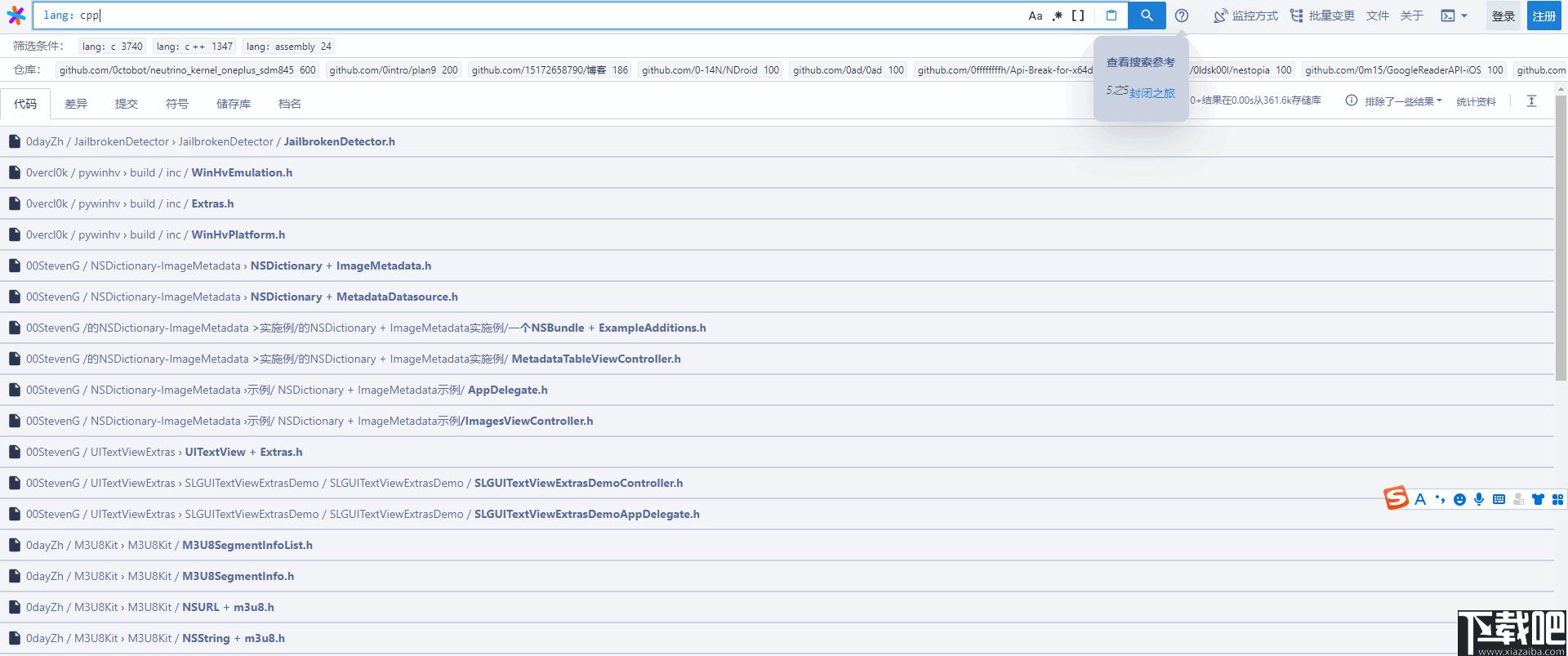1568x656 pixels.
Task: Open the JailbrokenDetector.h file link
Action: [339, 141]
